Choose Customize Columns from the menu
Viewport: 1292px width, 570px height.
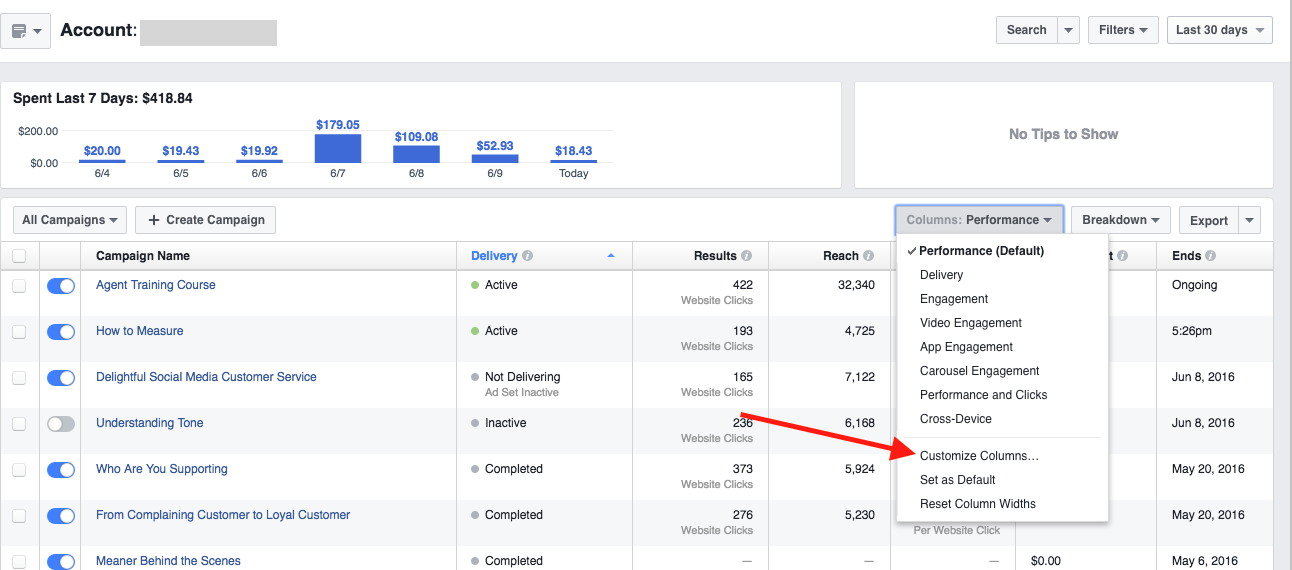click(x=979, y=456)
